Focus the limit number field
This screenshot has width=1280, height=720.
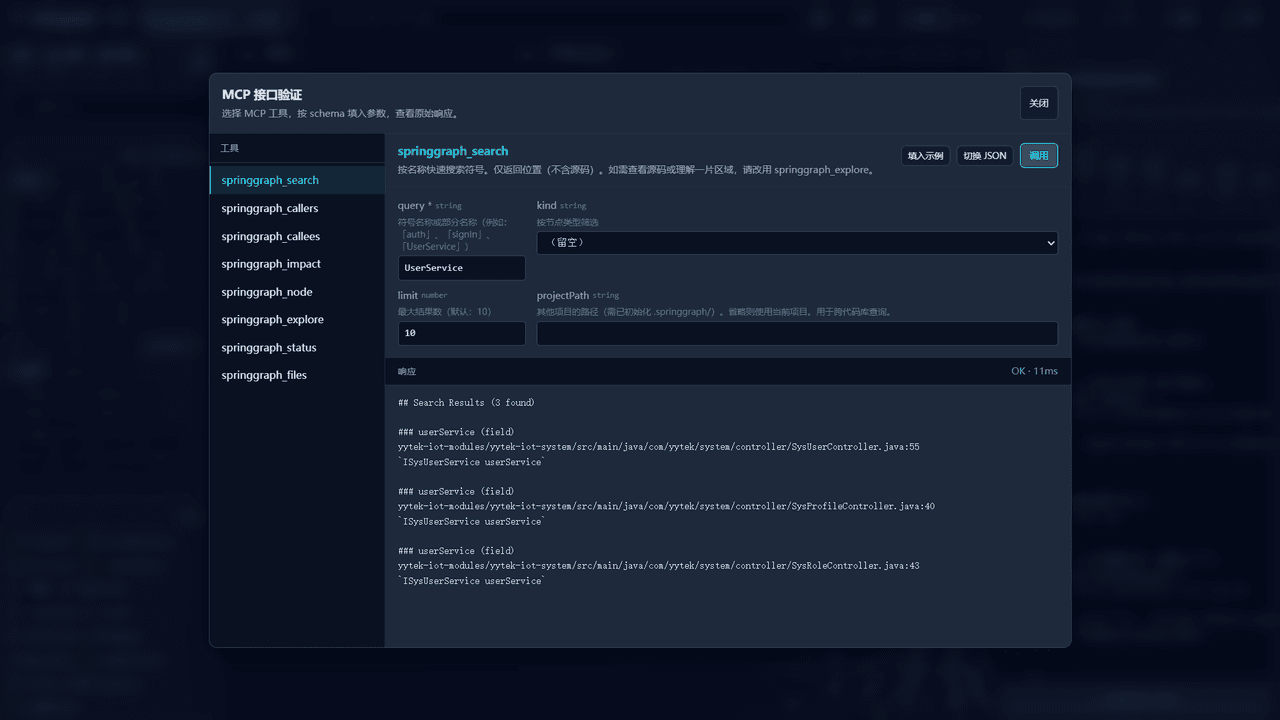461,333
